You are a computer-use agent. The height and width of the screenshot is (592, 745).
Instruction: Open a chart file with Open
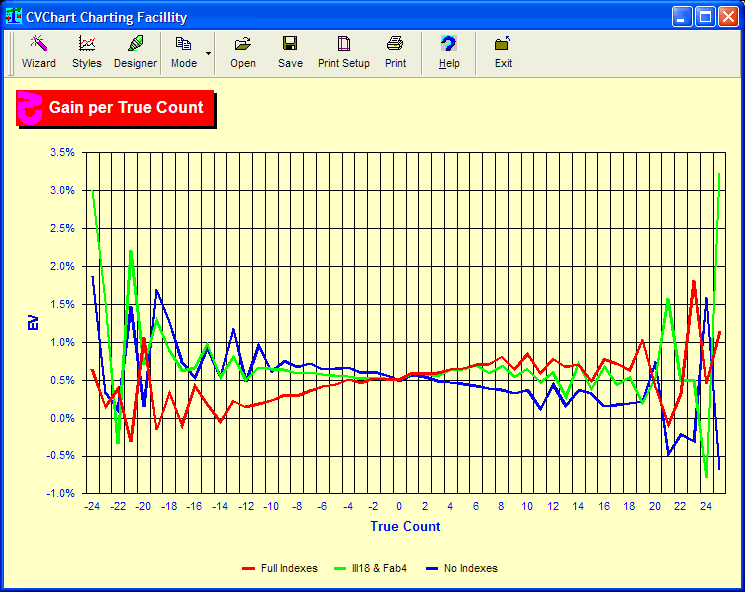243,51
